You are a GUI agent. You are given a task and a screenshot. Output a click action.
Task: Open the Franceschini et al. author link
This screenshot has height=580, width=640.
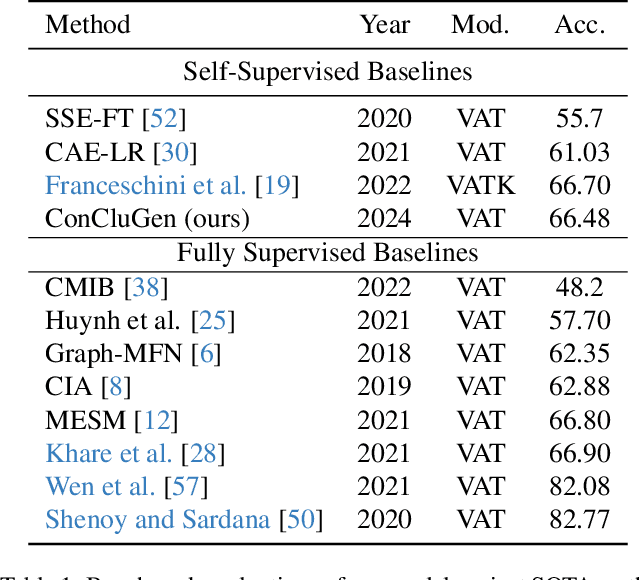(x=146, y=185)
